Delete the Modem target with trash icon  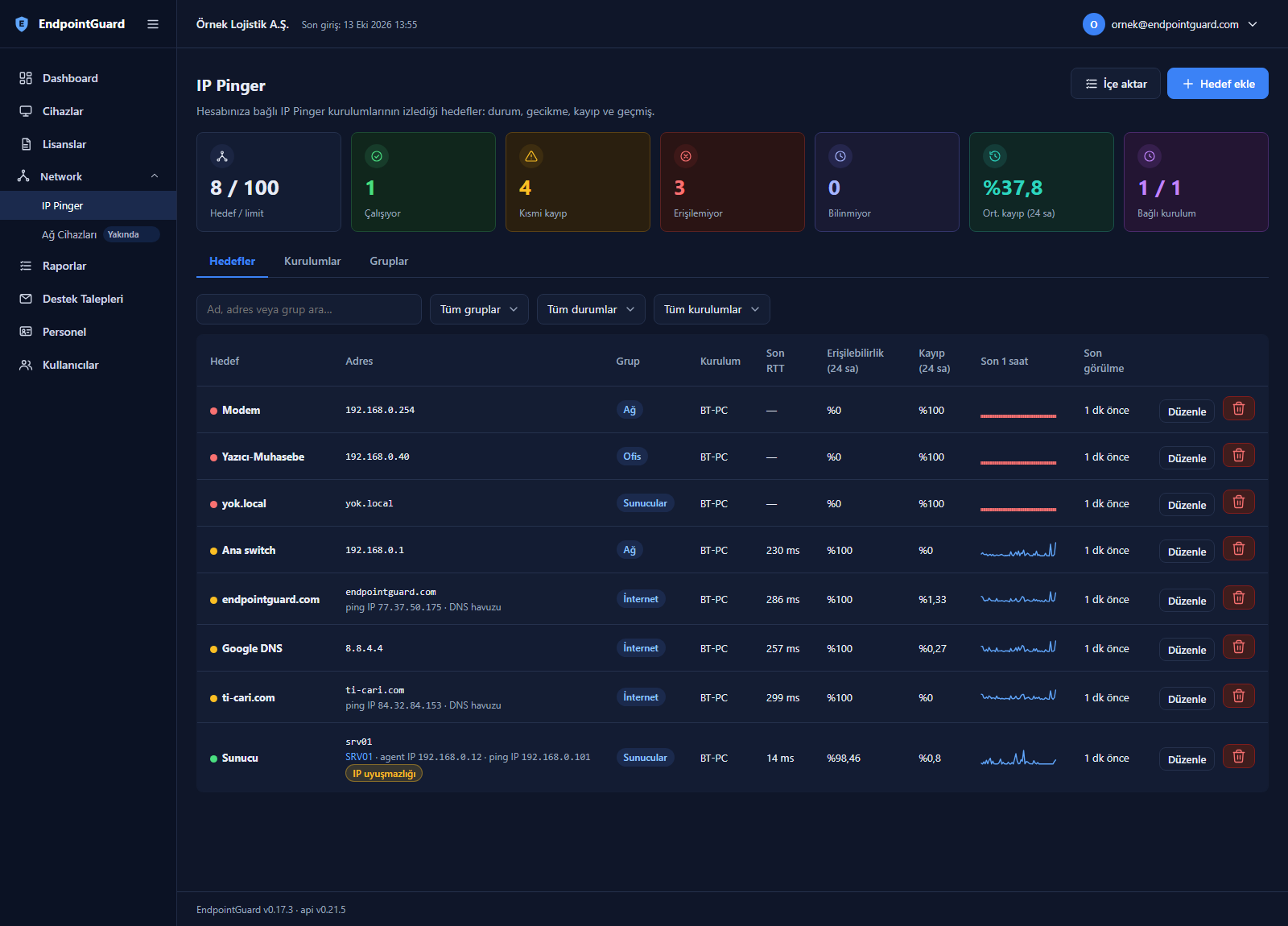1239,409
